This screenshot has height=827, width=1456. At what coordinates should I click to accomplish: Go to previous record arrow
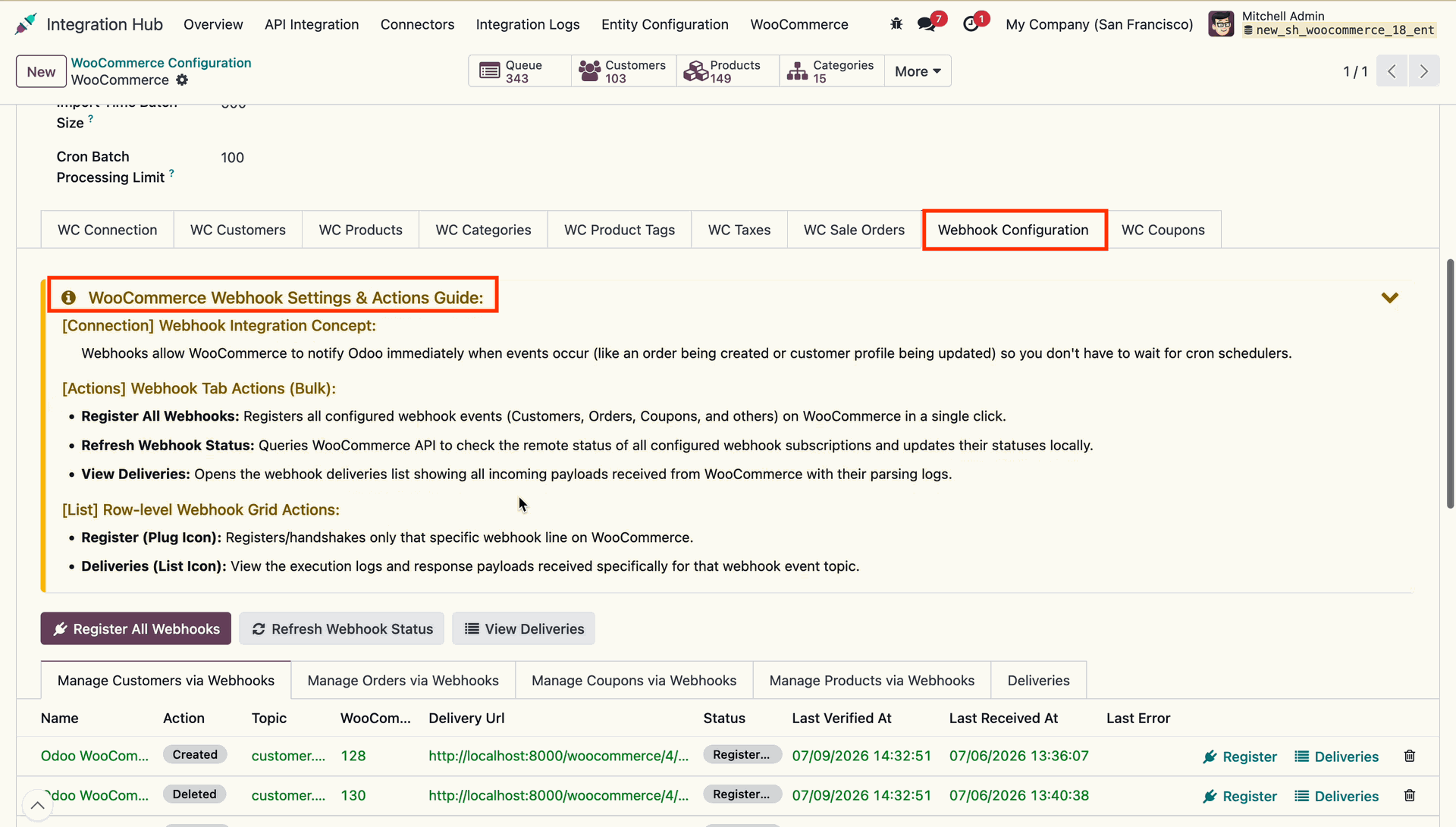coord(1392,71)
